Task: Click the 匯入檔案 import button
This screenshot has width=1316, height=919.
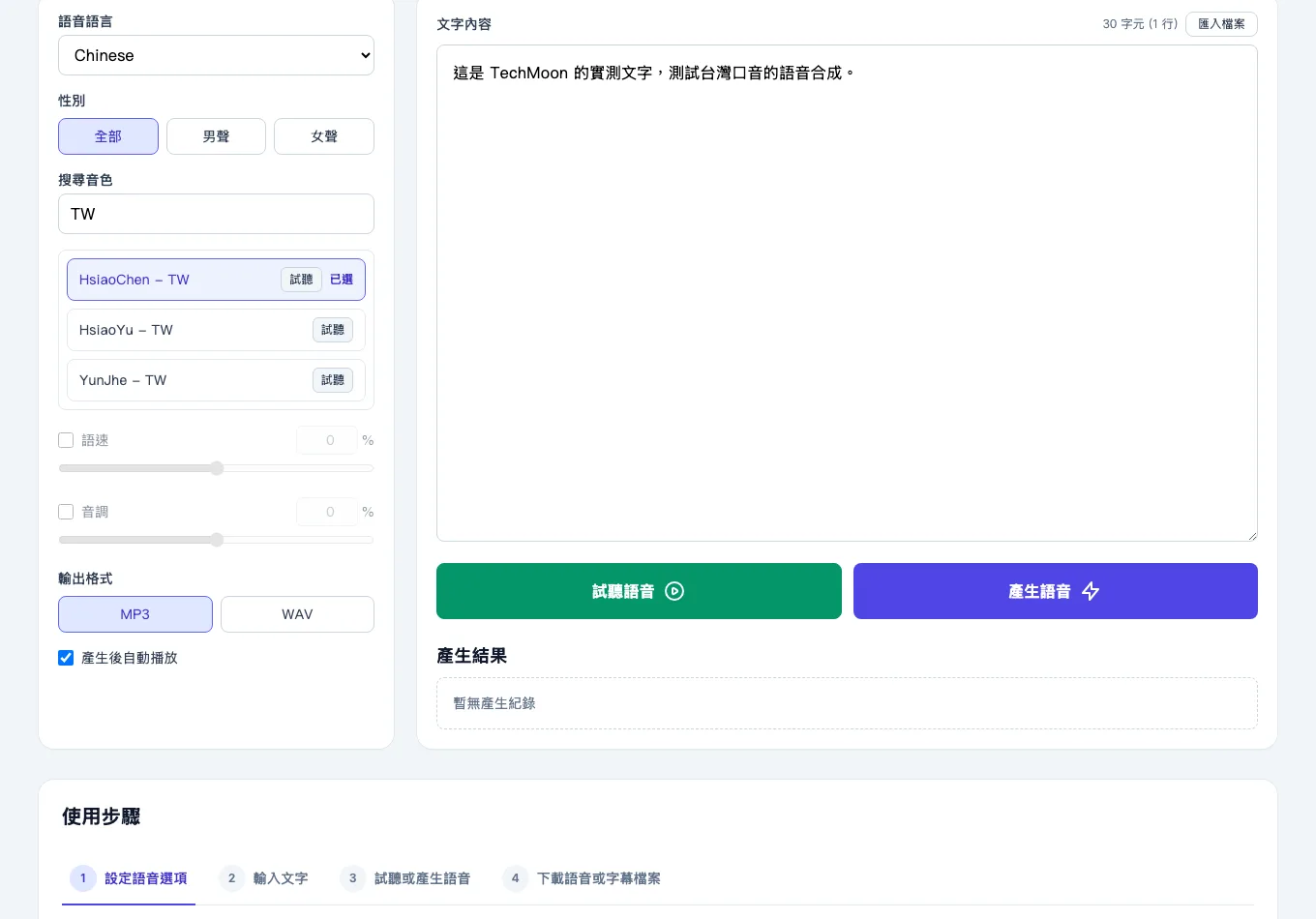Action: coord(1221,24)
